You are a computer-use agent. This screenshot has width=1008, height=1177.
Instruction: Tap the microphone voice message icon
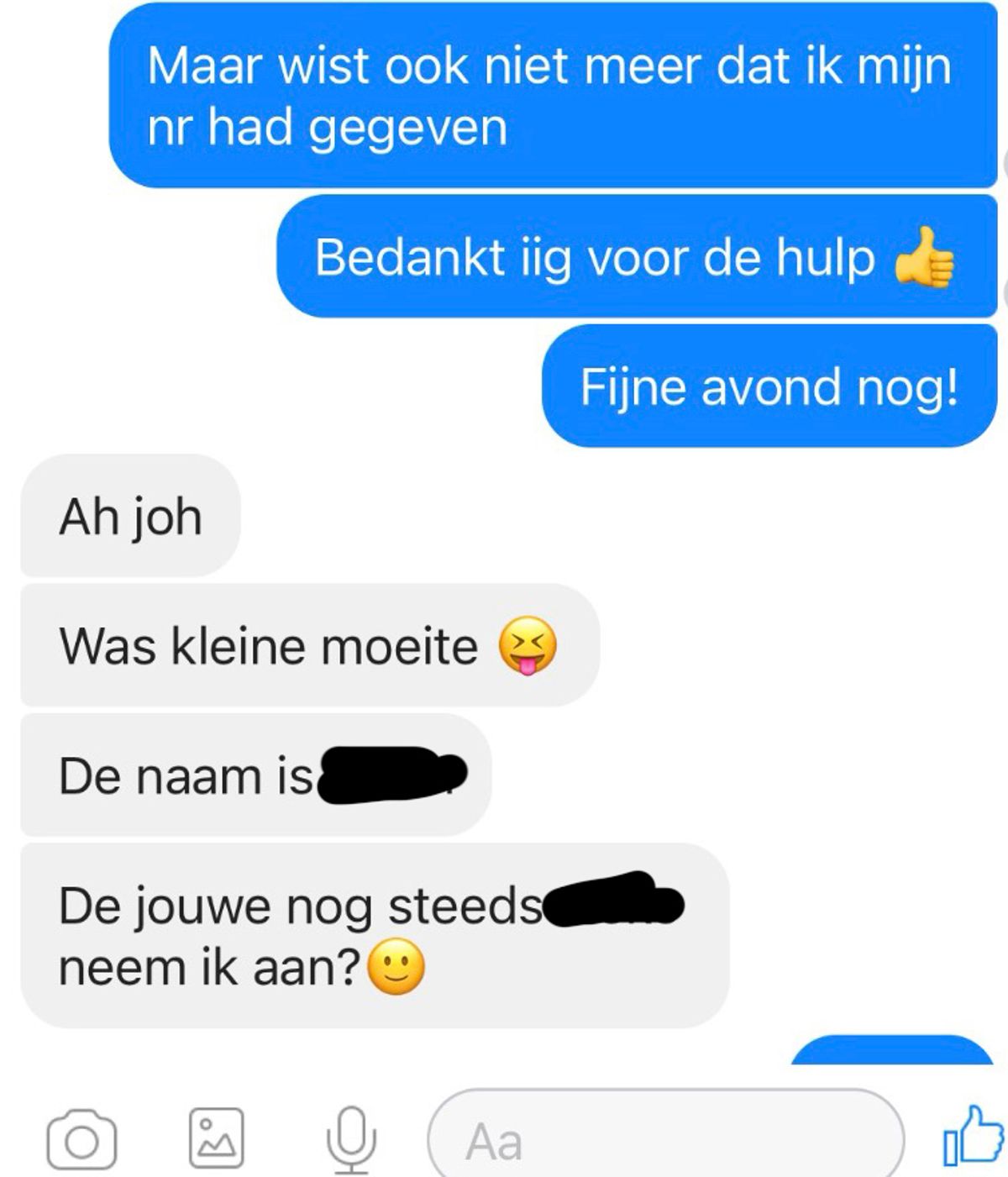(x=350, y=1140)
